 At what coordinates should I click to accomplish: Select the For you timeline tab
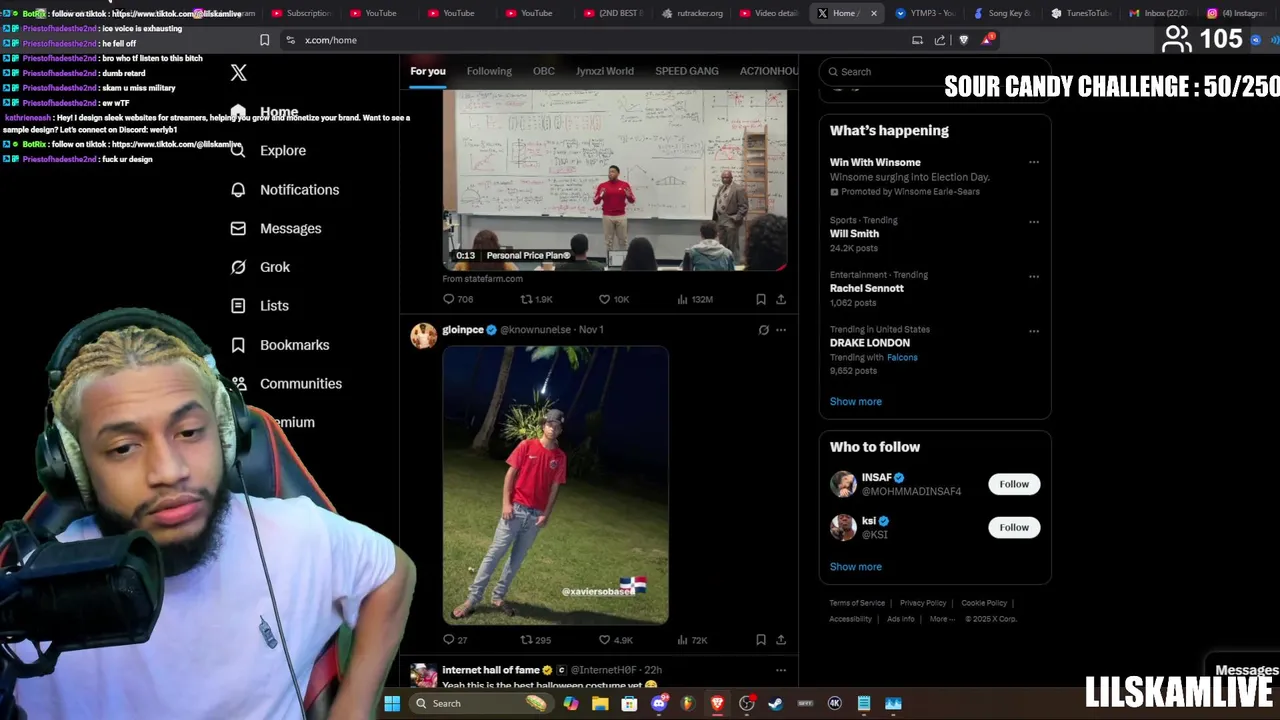[428, 71]
